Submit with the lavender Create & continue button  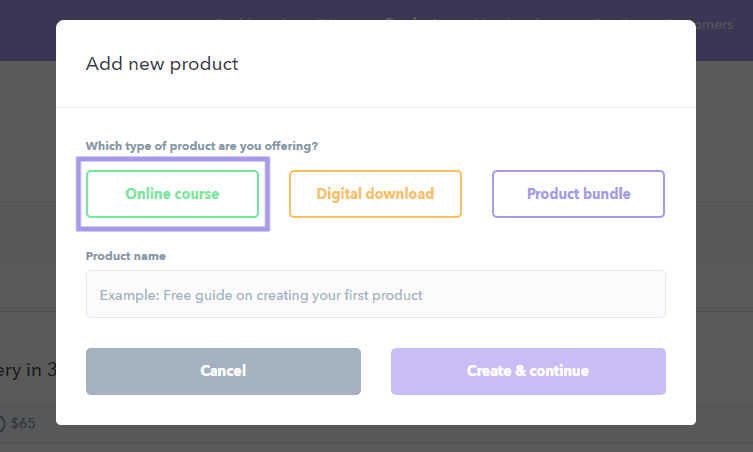click(x=528, y=371)
